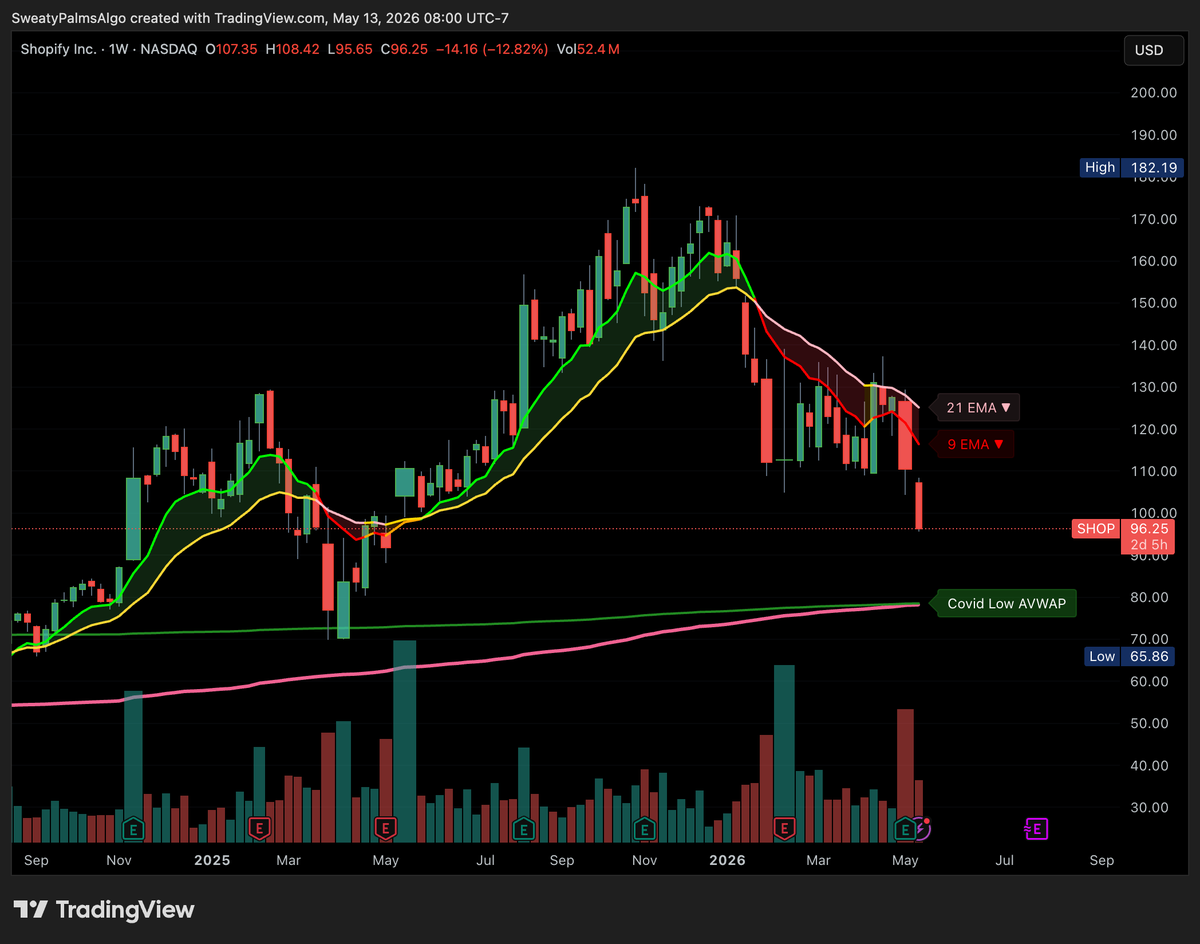1200x944 pixels.
Task: Click the green earnings marker after Jul 2025
Action: [x=523, y=828]
